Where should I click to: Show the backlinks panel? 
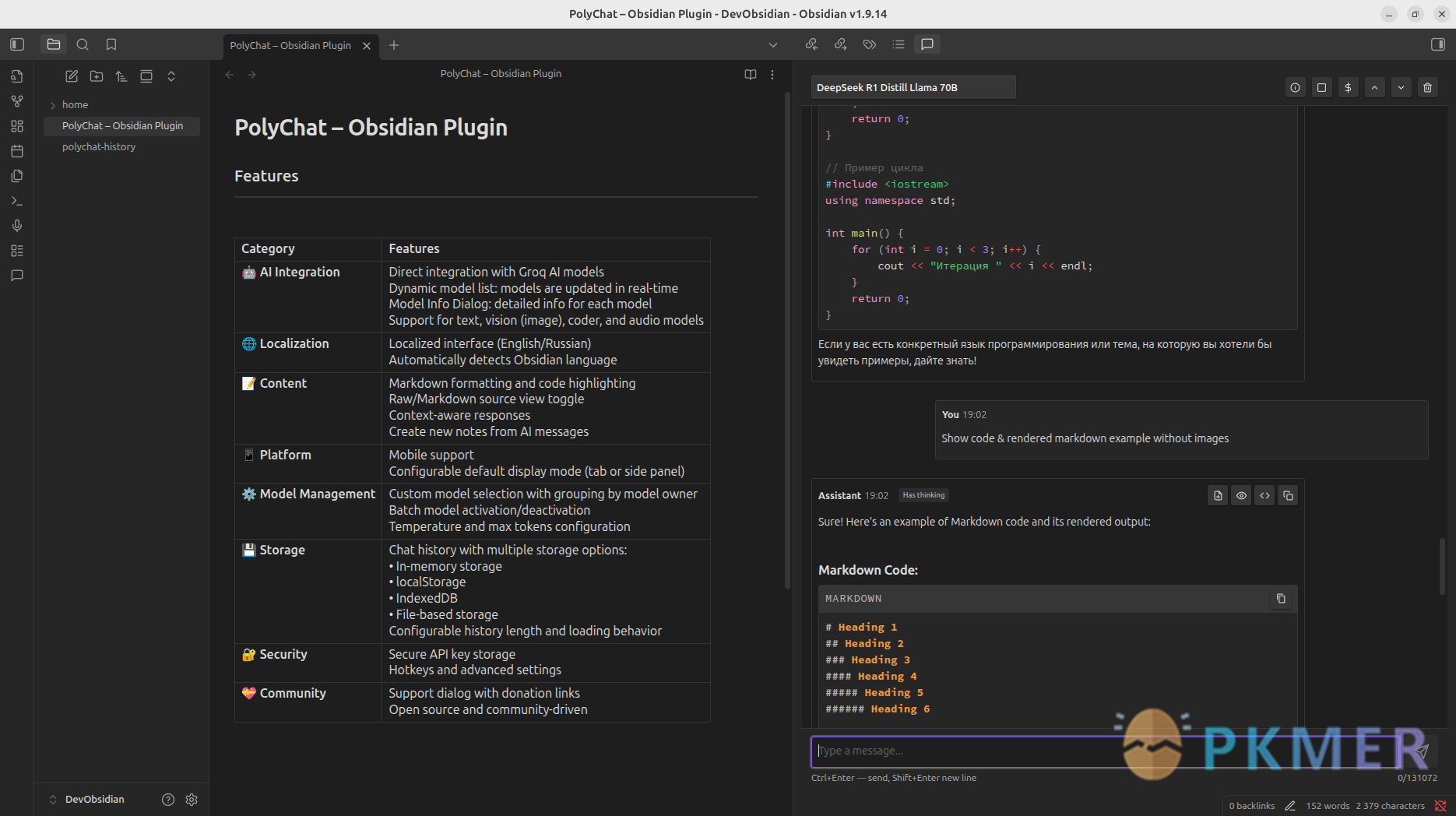tap(811, 44)
